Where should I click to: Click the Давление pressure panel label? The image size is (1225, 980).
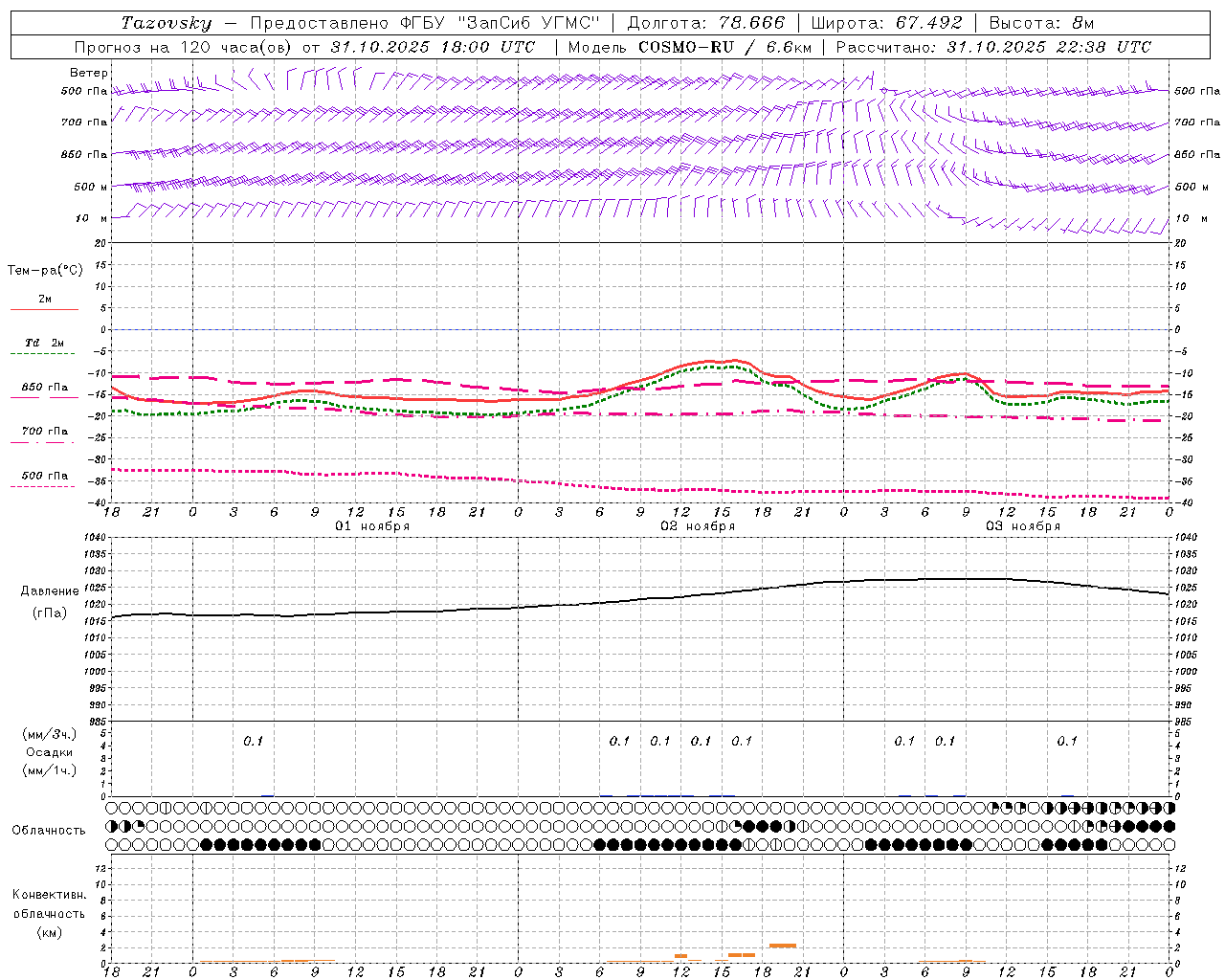coord(50,591)
